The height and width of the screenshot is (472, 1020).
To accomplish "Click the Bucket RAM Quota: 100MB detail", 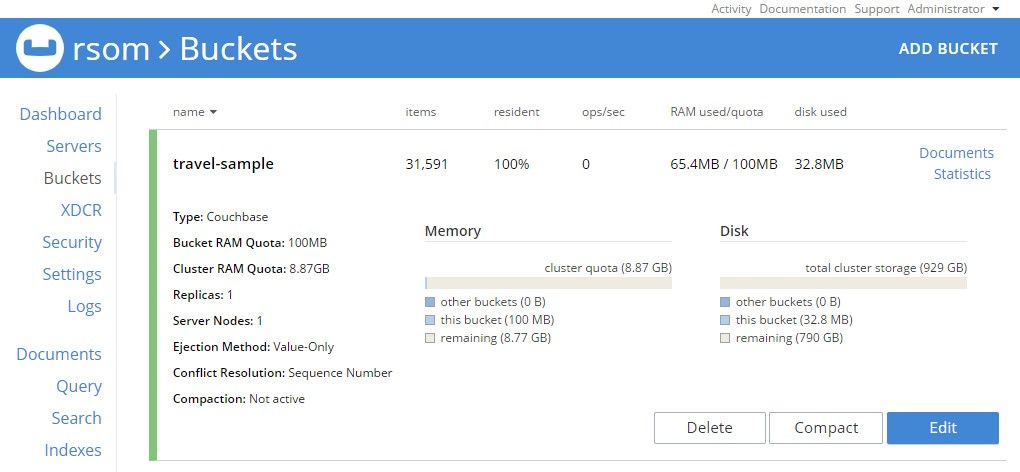I will (250, 243).
